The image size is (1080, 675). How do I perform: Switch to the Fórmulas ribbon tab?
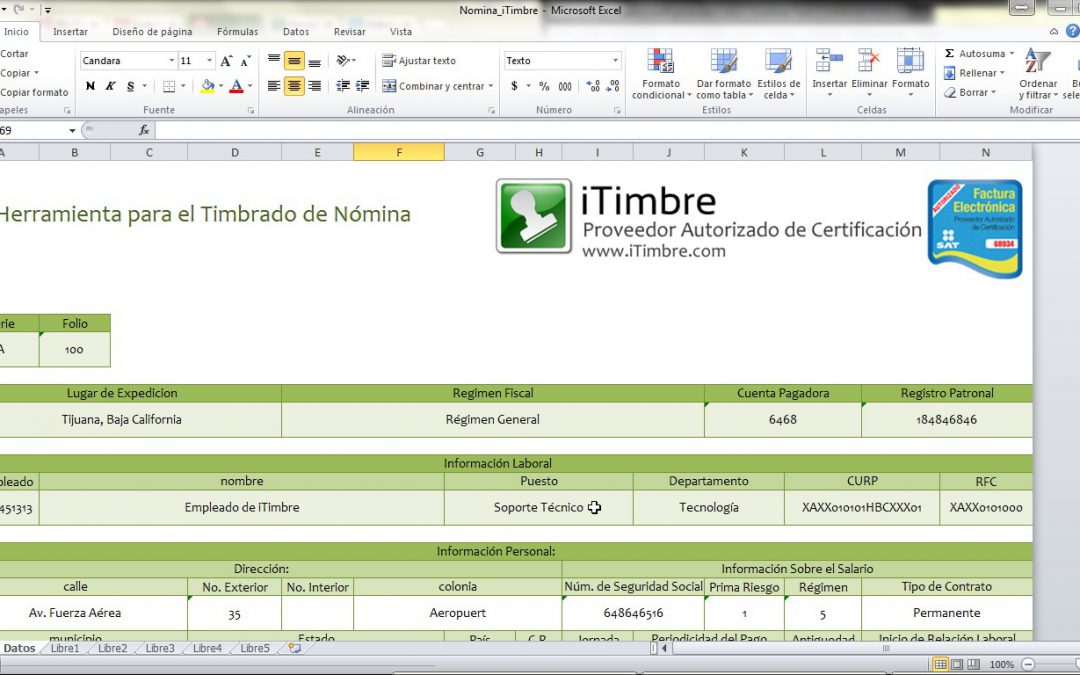point(237,32)
